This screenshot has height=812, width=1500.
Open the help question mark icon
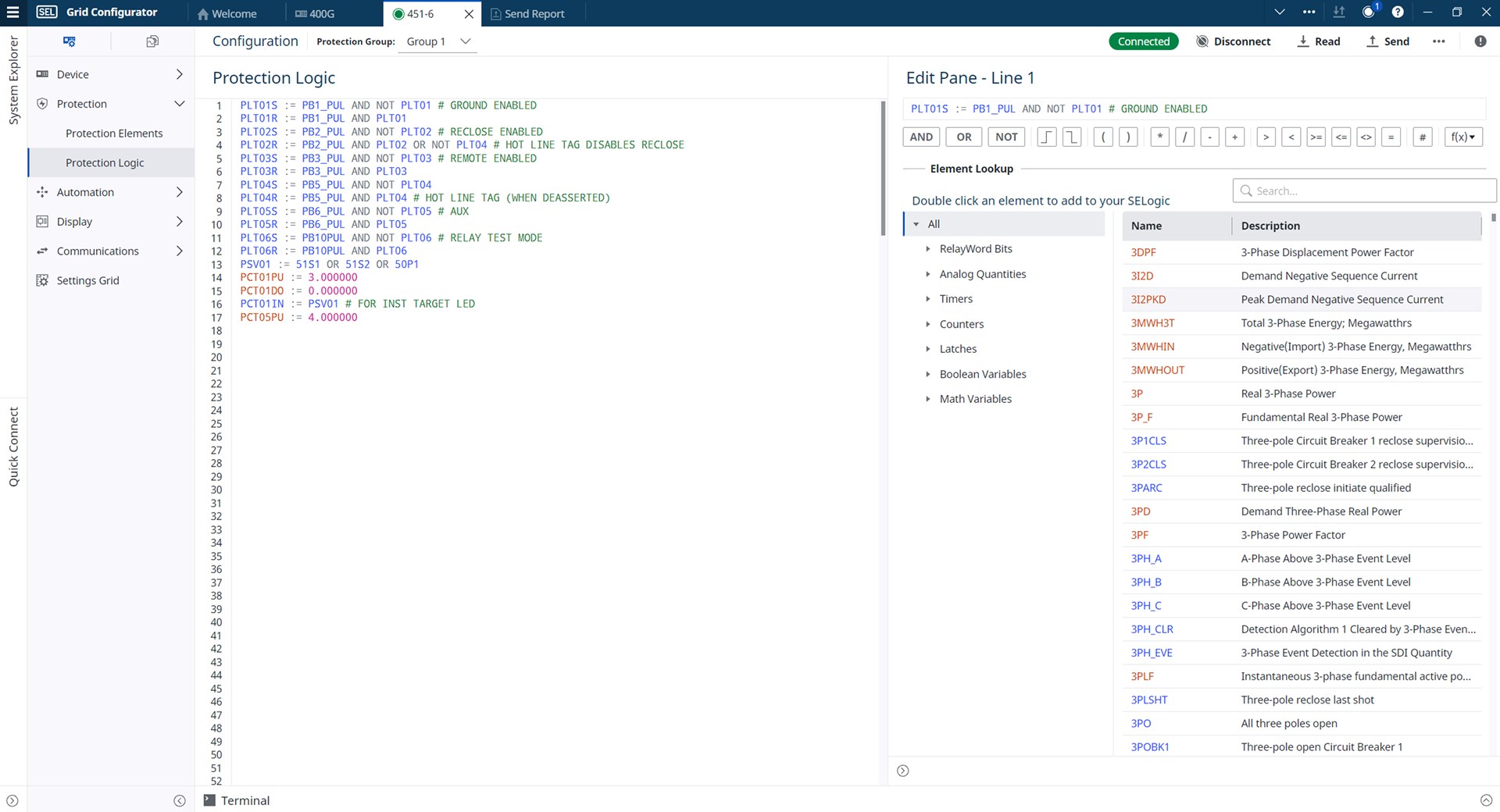[1398, 12]
